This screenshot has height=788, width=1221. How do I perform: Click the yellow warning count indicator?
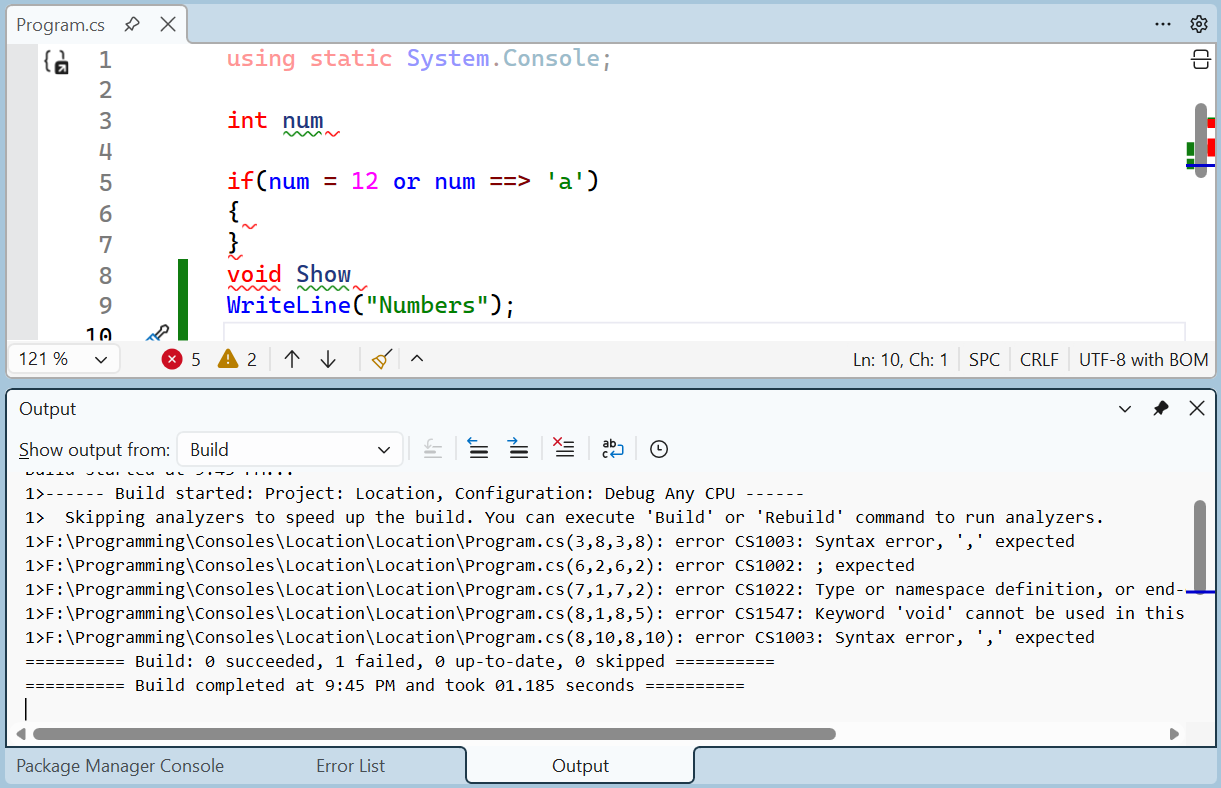tap(237, 359)
